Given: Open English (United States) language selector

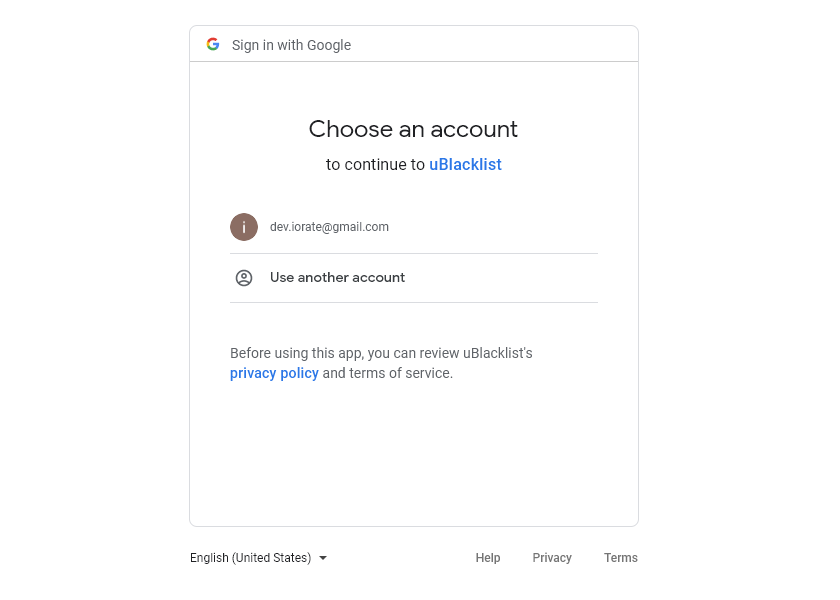Looking at the screenshot, I should pos(251,558).
